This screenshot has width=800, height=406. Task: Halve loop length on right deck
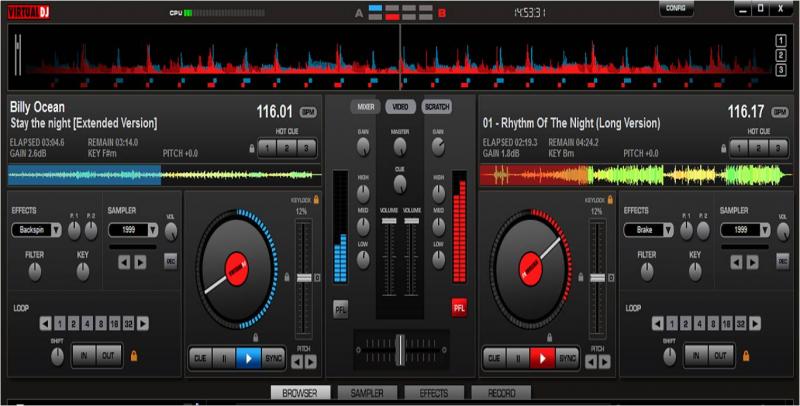point(658,323)
